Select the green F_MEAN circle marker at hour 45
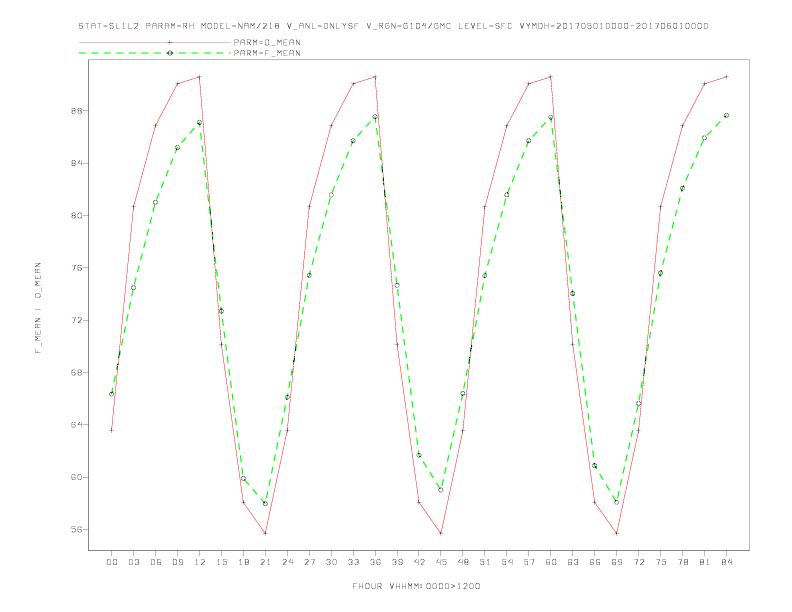Viewport: 792px width, 612px height. click(441, 490)
